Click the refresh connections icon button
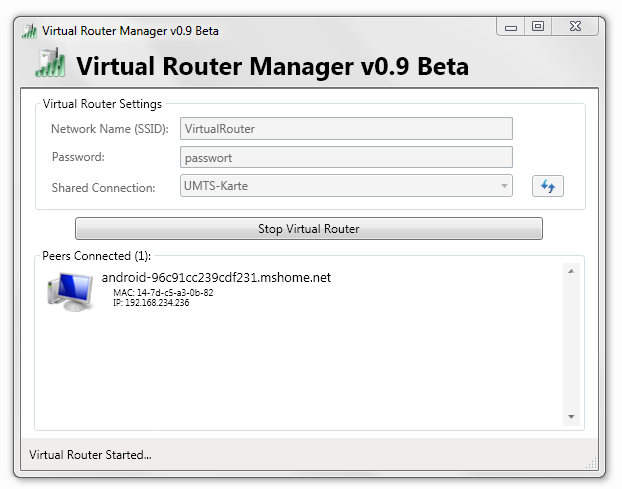This screenshot has height=489, width=622. 547,186
